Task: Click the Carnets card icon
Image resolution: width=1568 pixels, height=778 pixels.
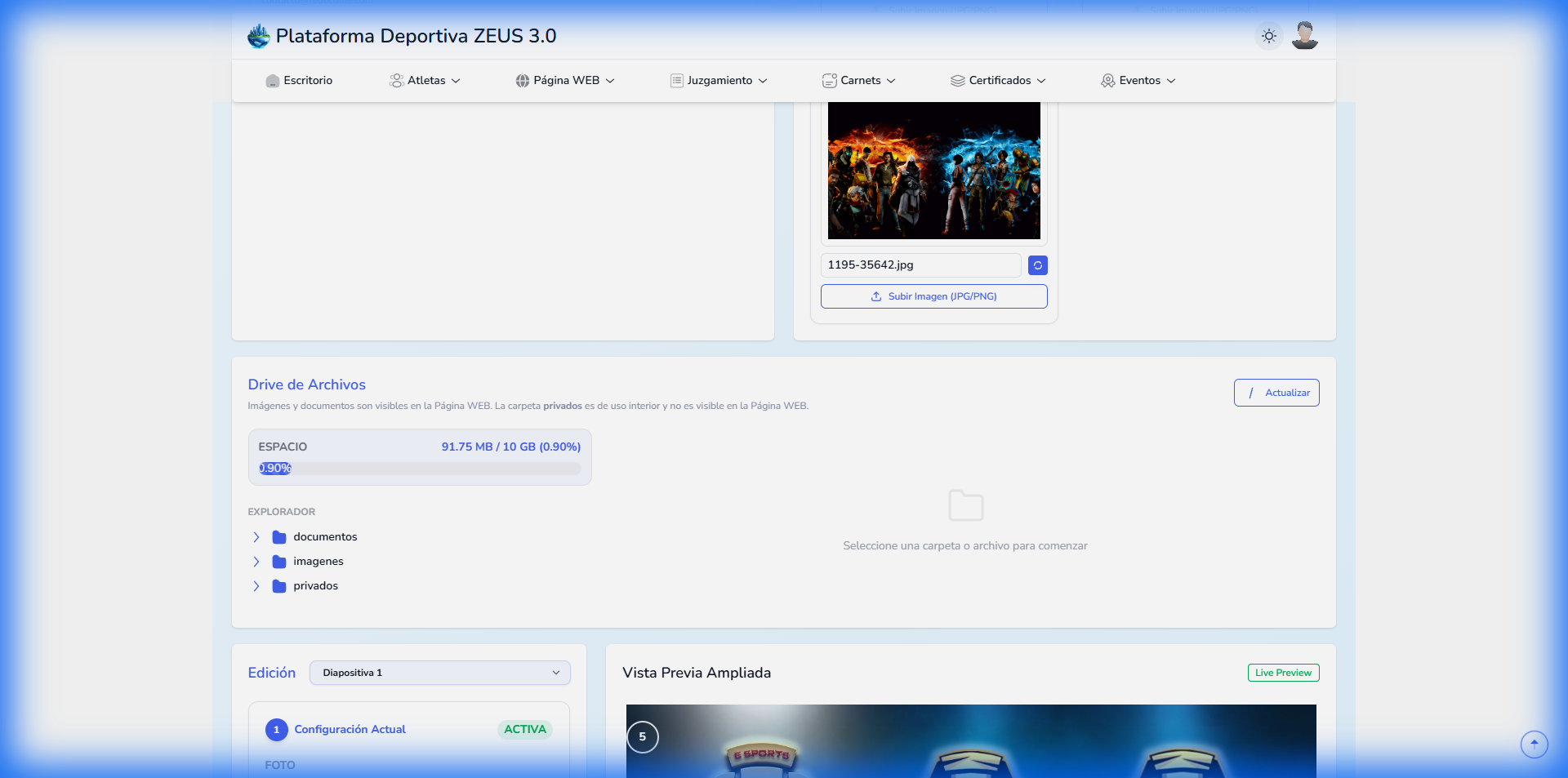Action: (829, 80)
